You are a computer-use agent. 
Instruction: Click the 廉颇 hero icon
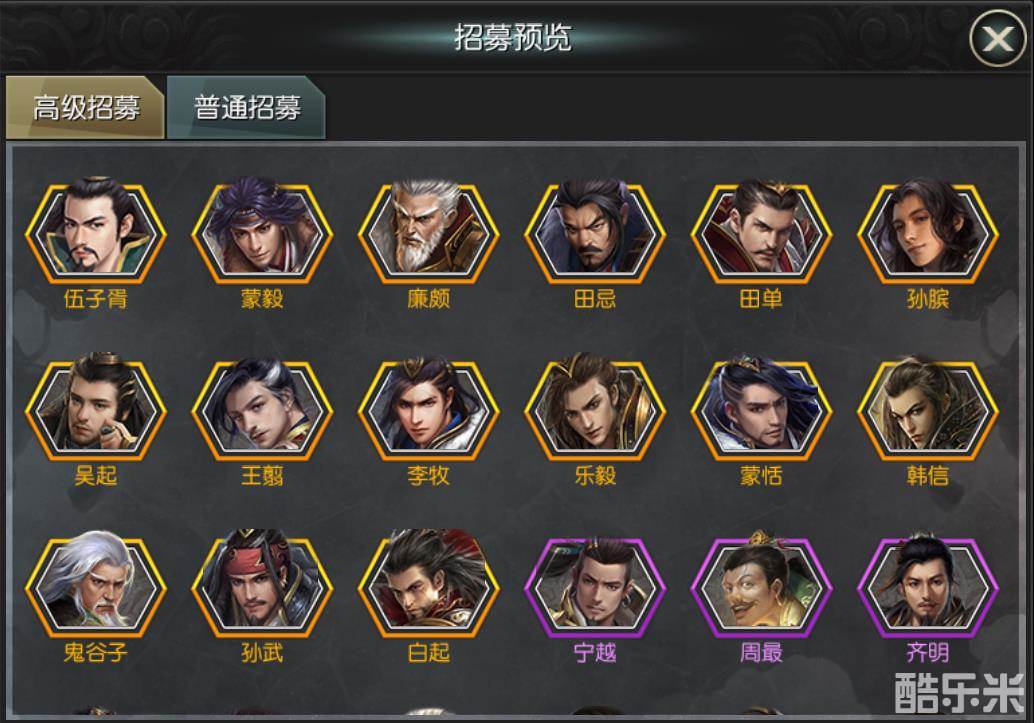(x=429, y=230)
